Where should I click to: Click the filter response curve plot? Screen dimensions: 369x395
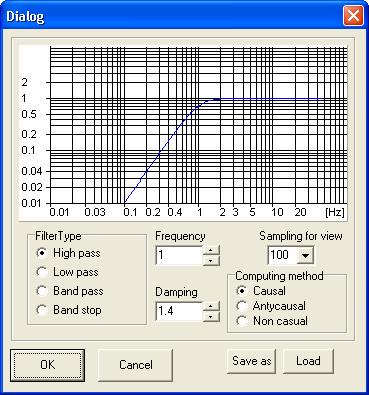click(x=183, y=133)
